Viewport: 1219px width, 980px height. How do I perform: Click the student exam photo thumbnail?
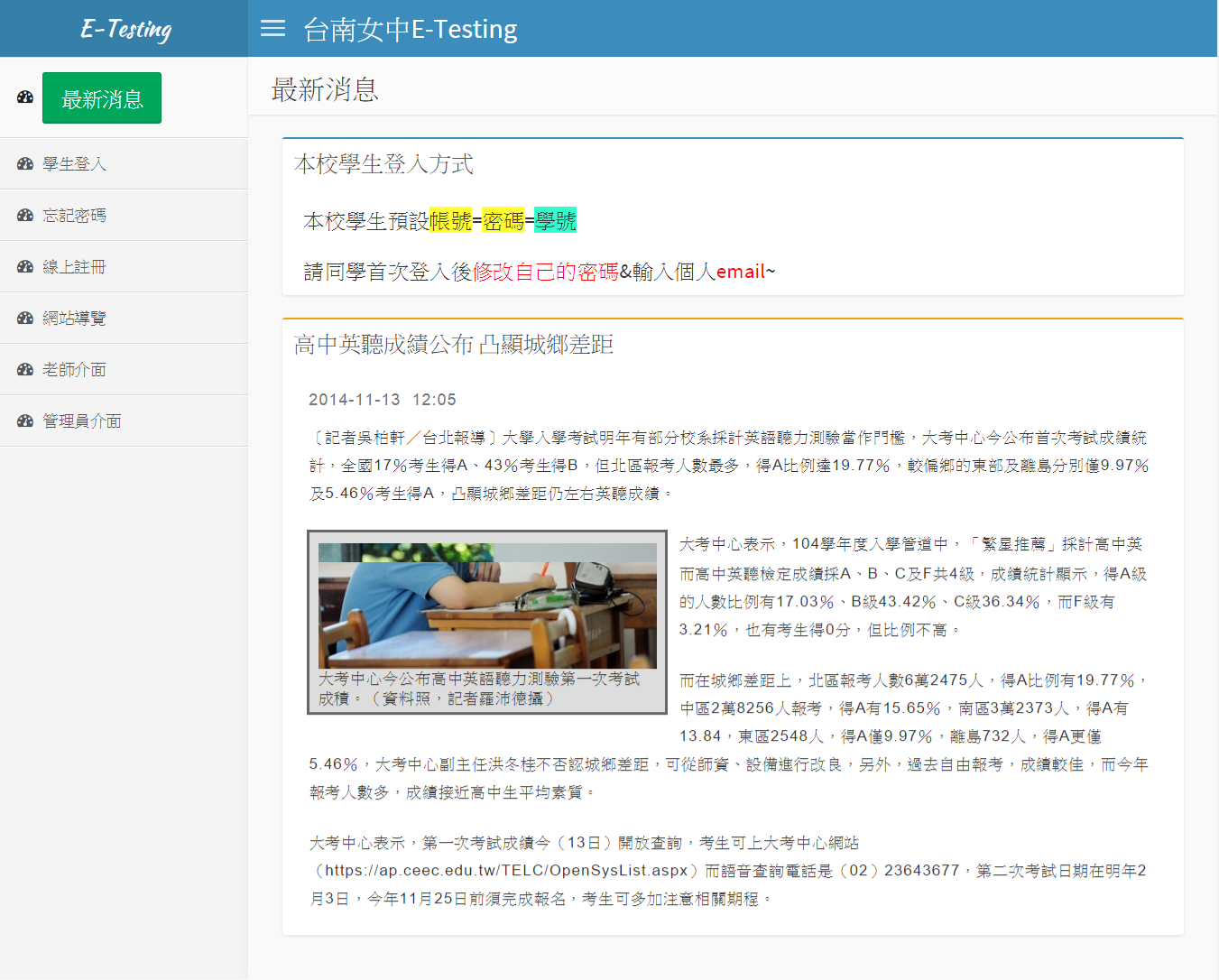(487, 606)
